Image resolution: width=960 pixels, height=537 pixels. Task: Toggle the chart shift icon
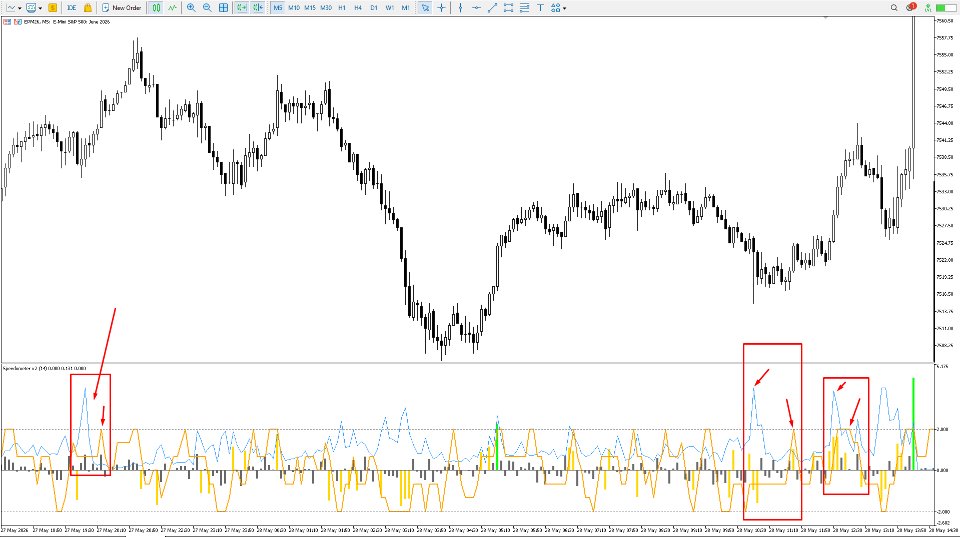click(x=258, y=8)
